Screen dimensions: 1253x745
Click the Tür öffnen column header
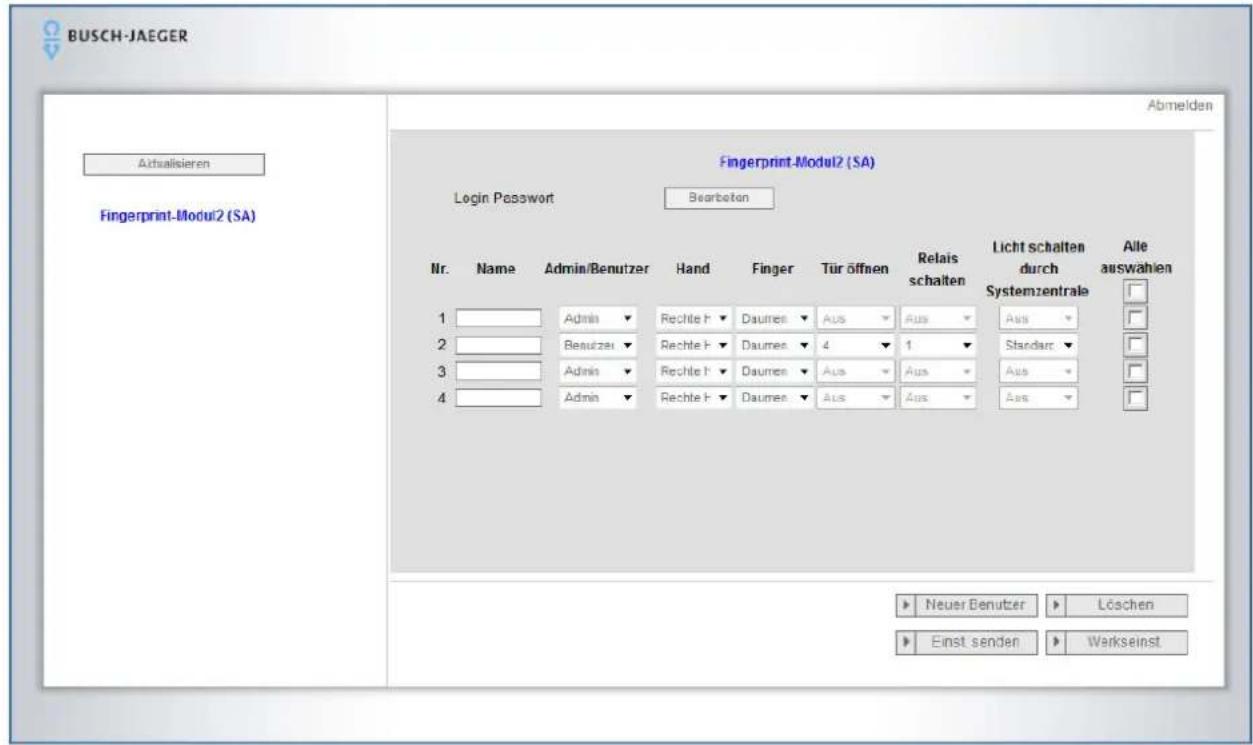tap(855, 269)
